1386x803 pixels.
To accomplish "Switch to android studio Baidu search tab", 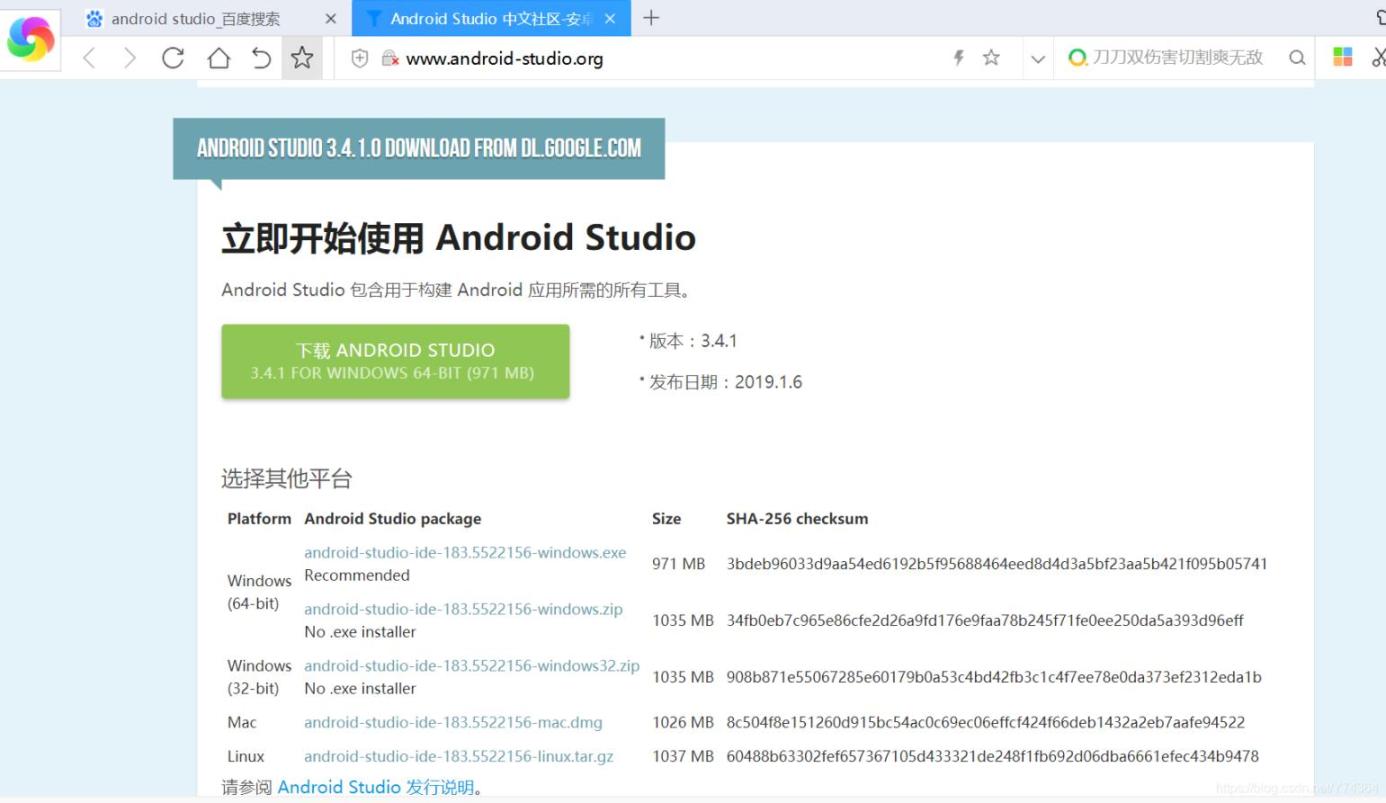I will pos(195,19).
